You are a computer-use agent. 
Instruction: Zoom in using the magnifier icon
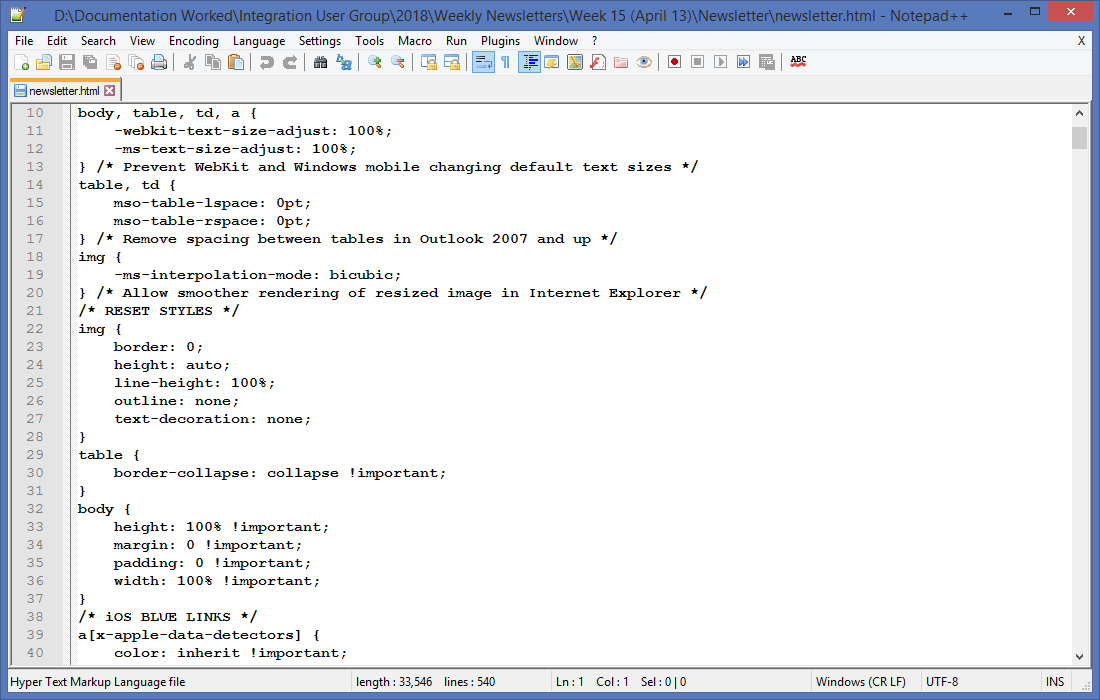tap(374, 61)
